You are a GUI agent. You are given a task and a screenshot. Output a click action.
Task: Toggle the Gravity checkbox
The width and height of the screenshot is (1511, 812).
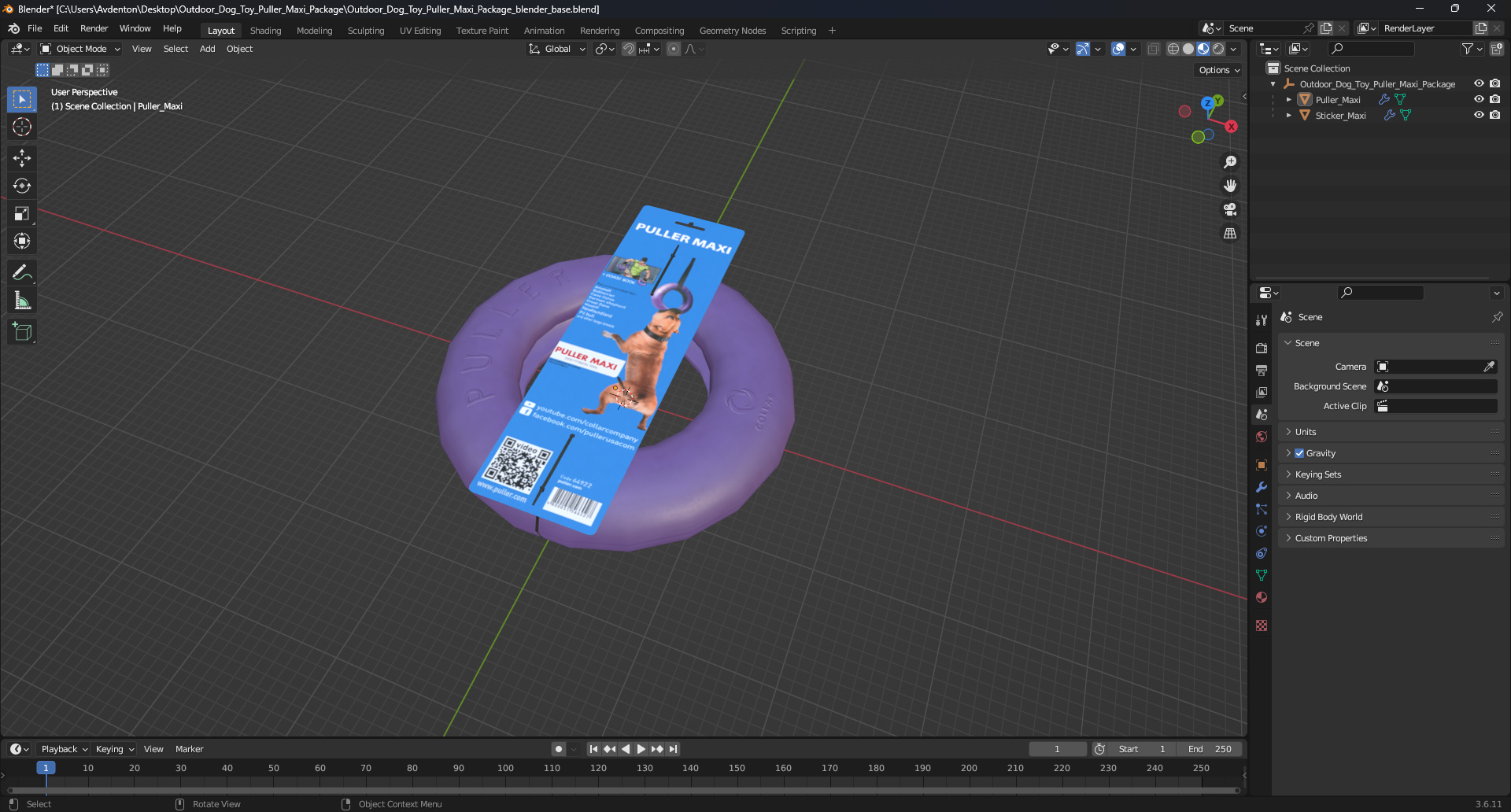[x=1299, y=453]
